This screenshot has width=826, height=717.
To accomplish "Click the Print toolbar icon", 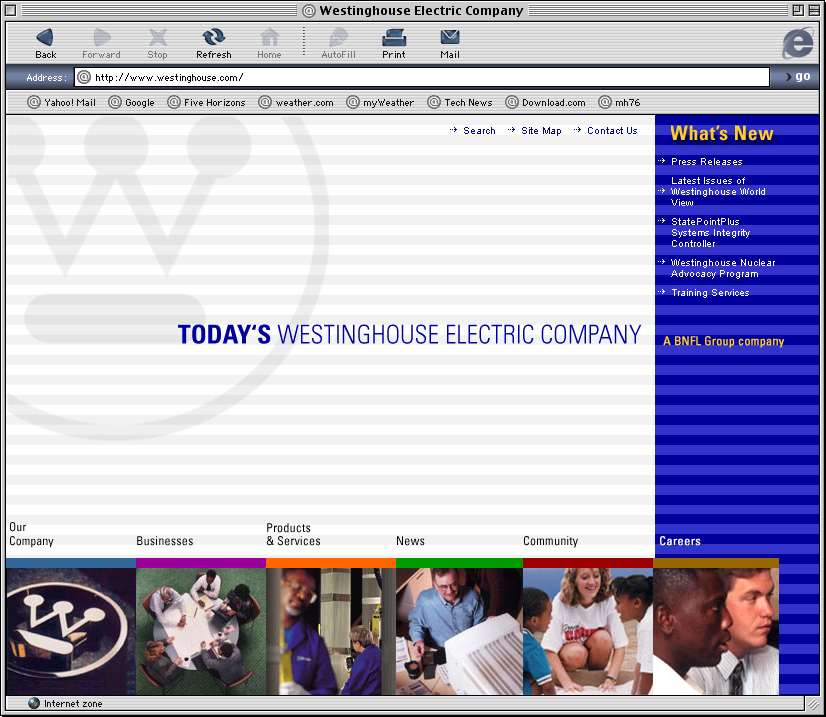I will (x=394, y=38).
